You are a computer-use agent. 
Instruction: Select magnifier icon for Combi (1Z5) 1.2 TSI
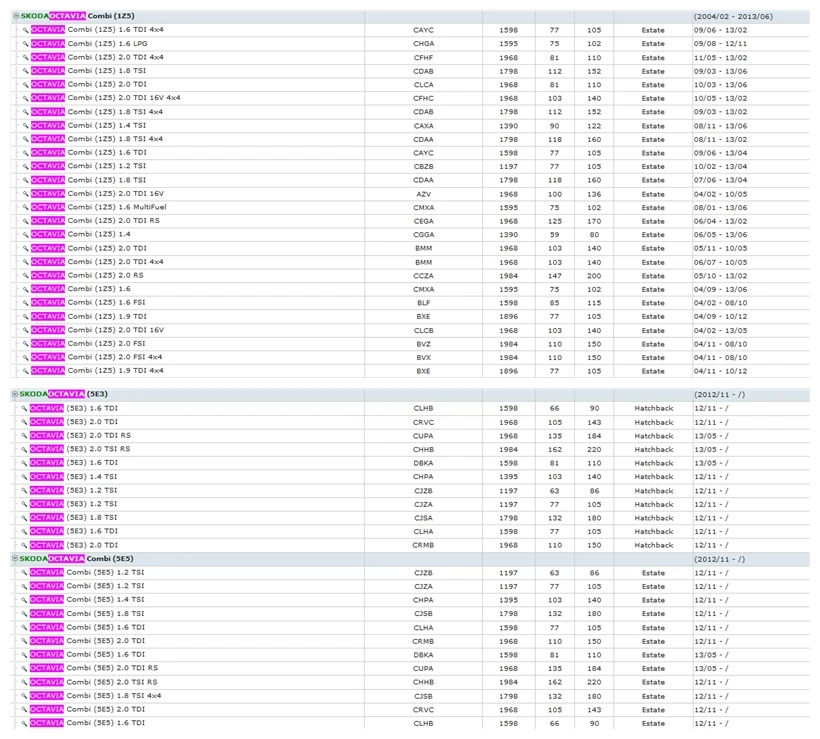tap(25, 166)
